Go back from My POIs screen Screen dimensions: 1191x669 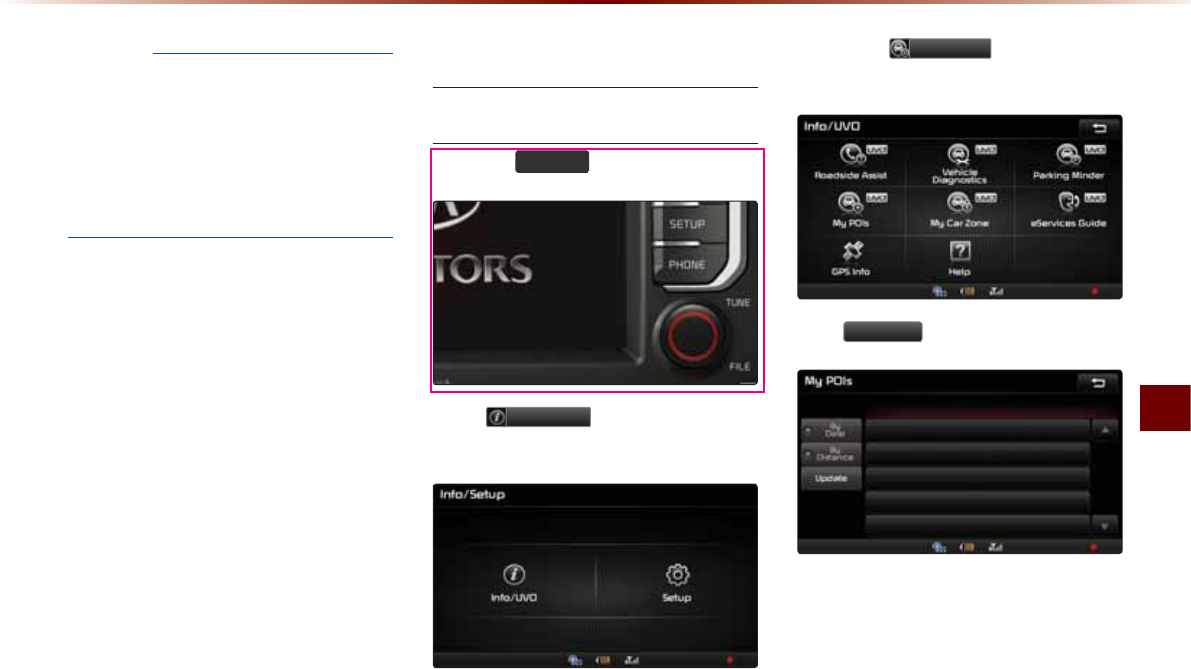(1098, 383)
